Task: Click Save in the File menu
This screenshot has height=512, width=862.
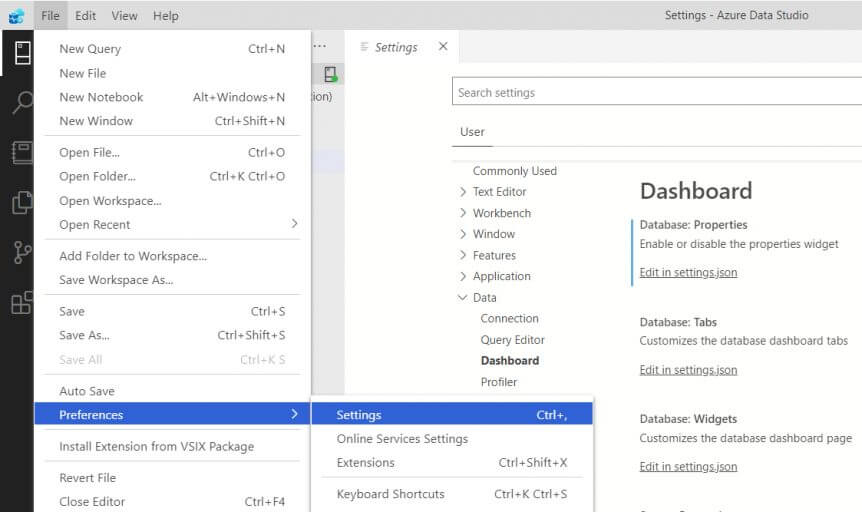Action: [172, 311]
